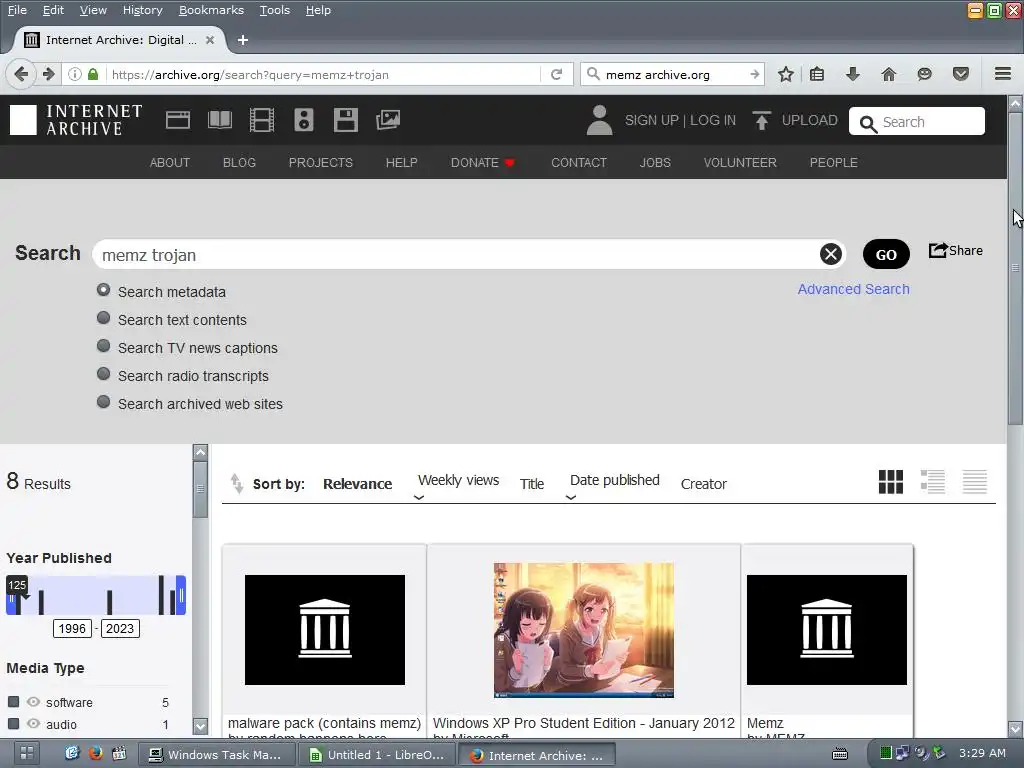The image size is (1024, 768).
Task: Switch to Untitled 1 LibreOffice taskbar item
Action: pos(377,755)
